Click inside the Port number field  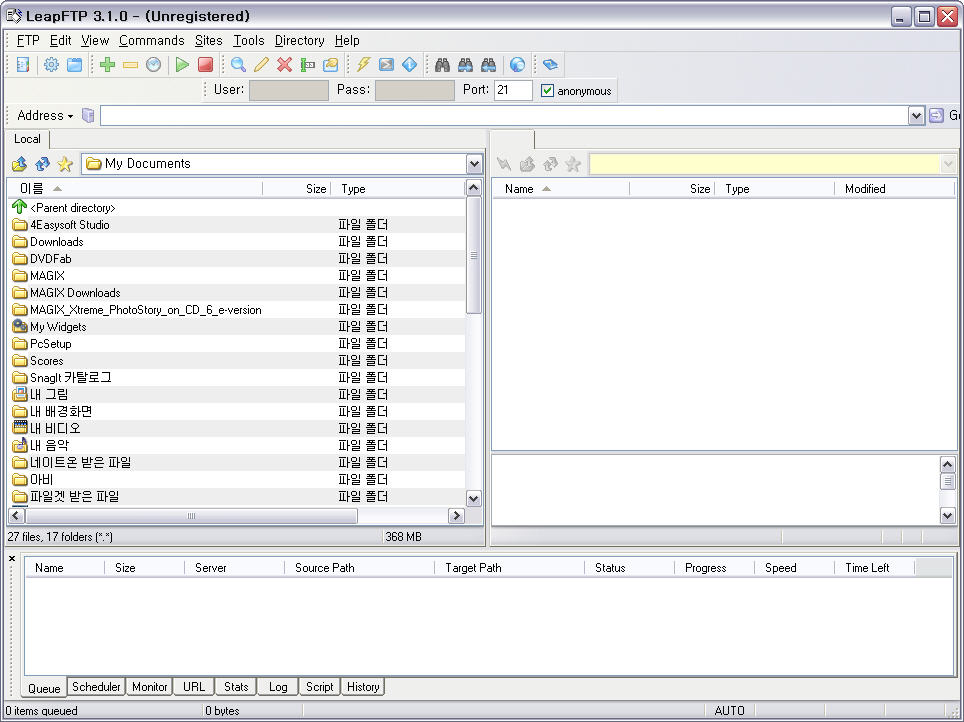coord(513,90)
